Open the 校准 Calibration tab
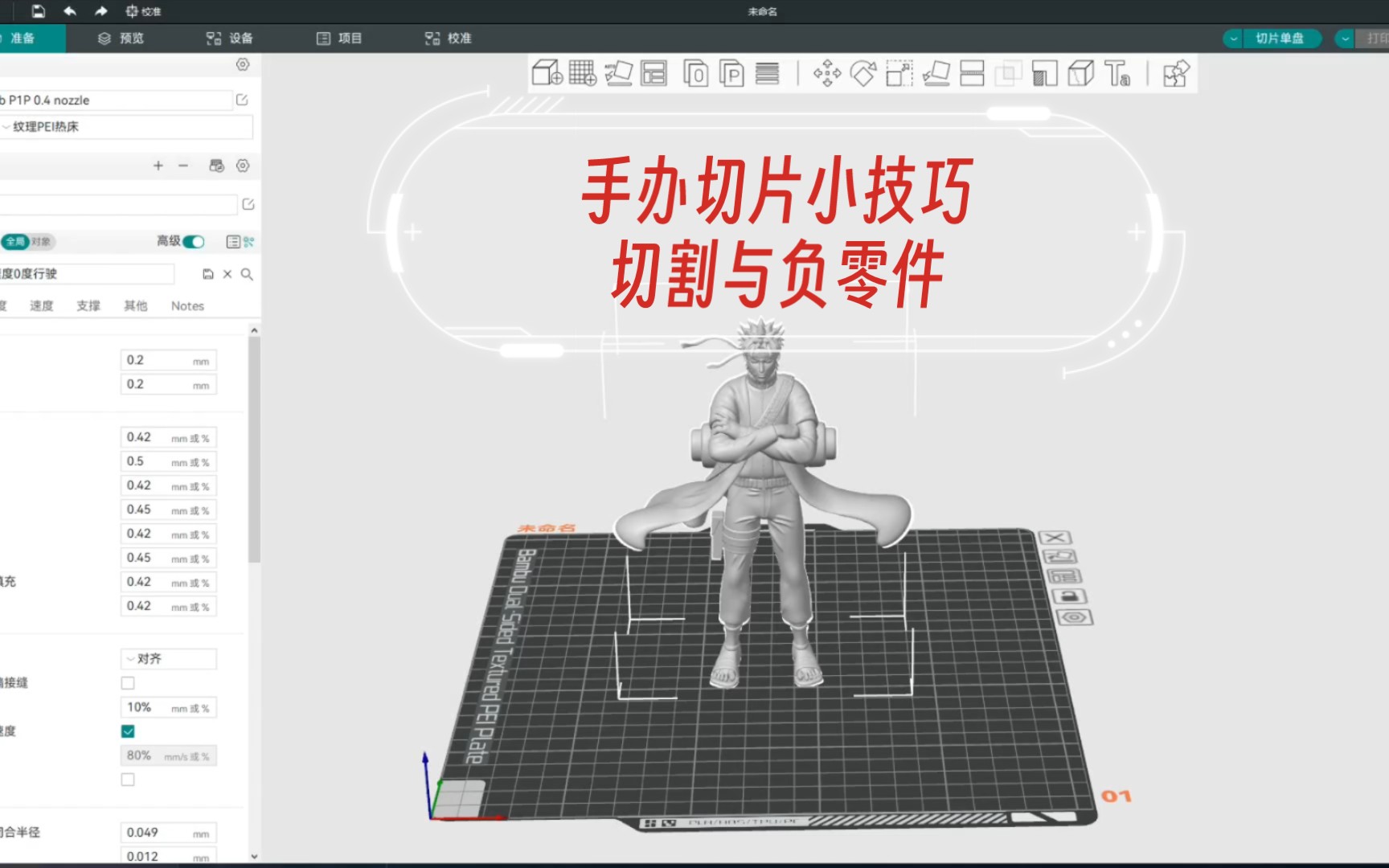The image size is (1389, 868). click(449, 39)
